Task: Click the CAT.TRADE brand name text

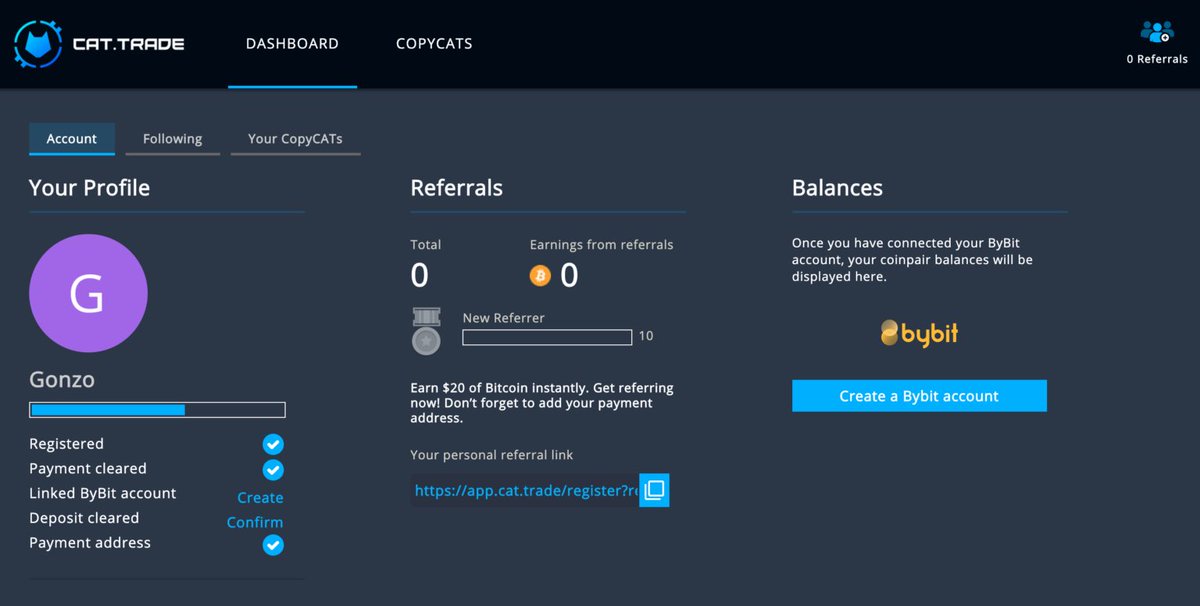Action: click(128, 44)
